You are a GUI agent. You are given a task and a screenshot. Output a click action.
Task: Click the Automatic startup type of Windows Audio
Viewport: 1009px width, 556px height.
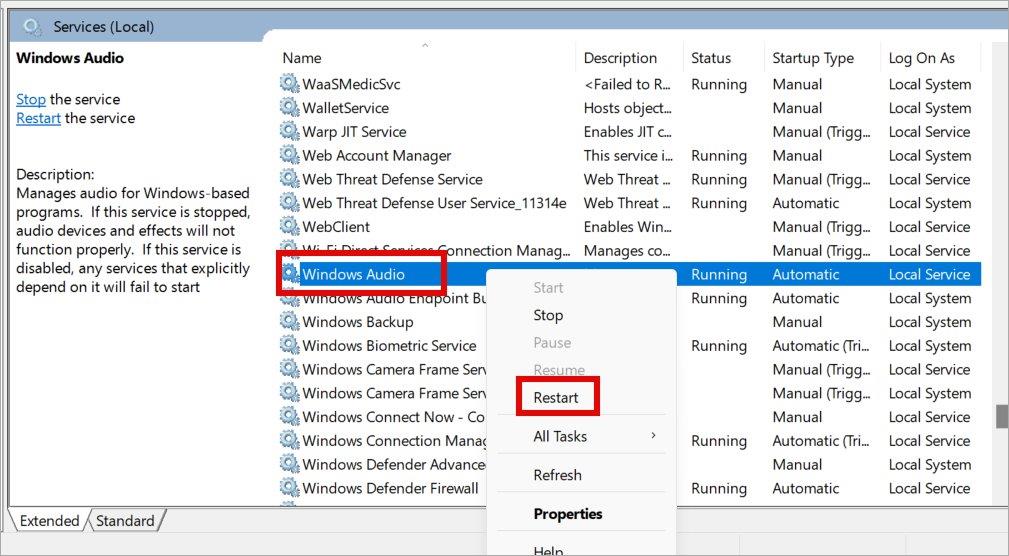[x=806, y=275]
